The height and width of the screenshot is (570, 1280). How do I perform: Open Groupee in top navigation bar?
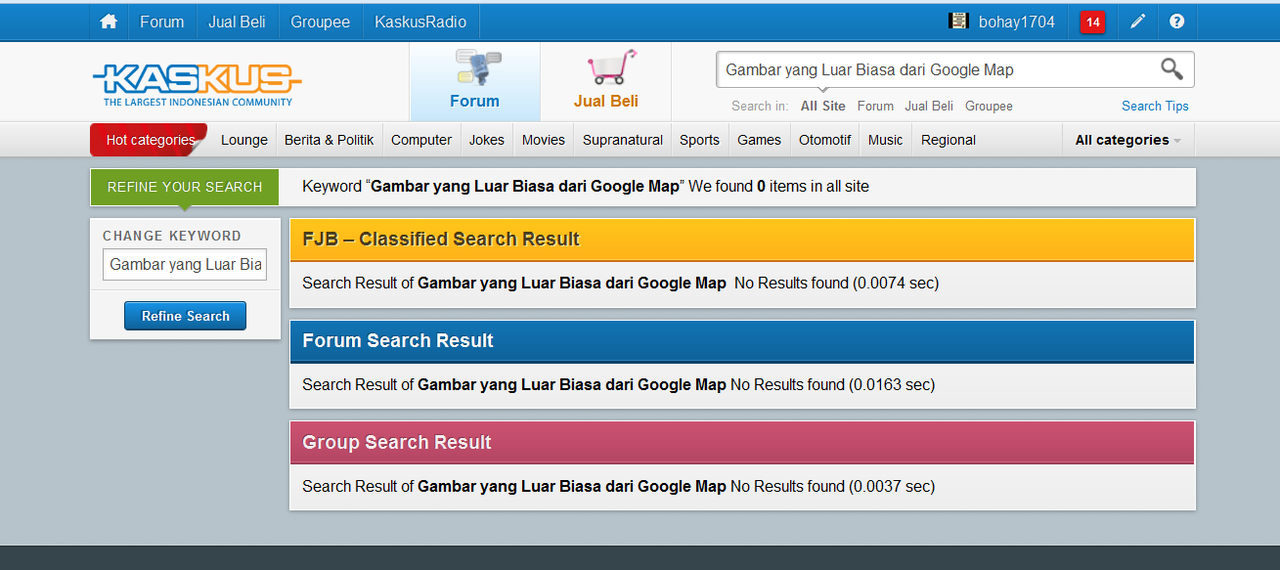tap(320, 21)
